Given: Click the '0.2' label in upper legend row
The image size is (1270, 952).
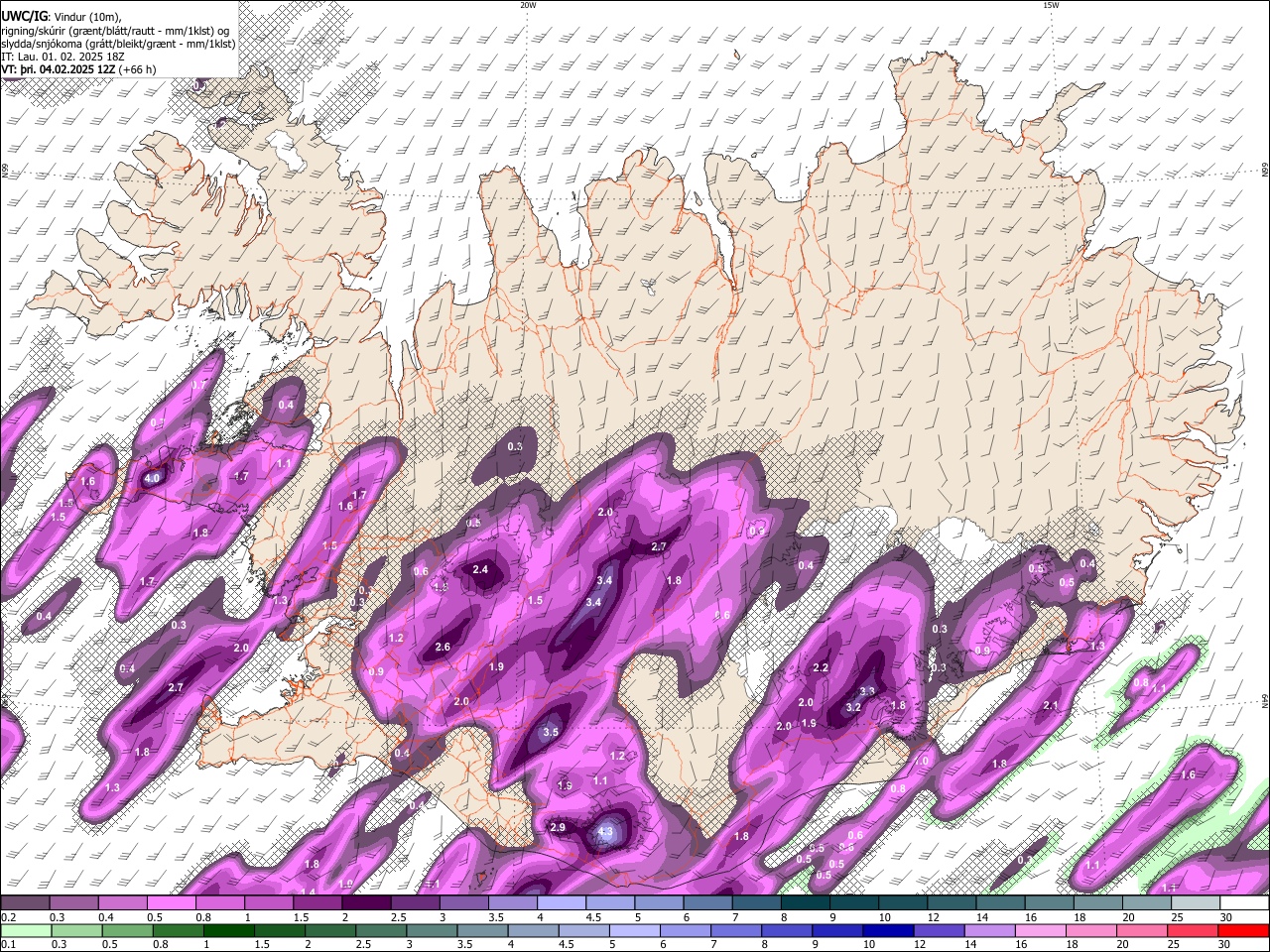Looking at the screenshot, I should [x=9, y=917].
